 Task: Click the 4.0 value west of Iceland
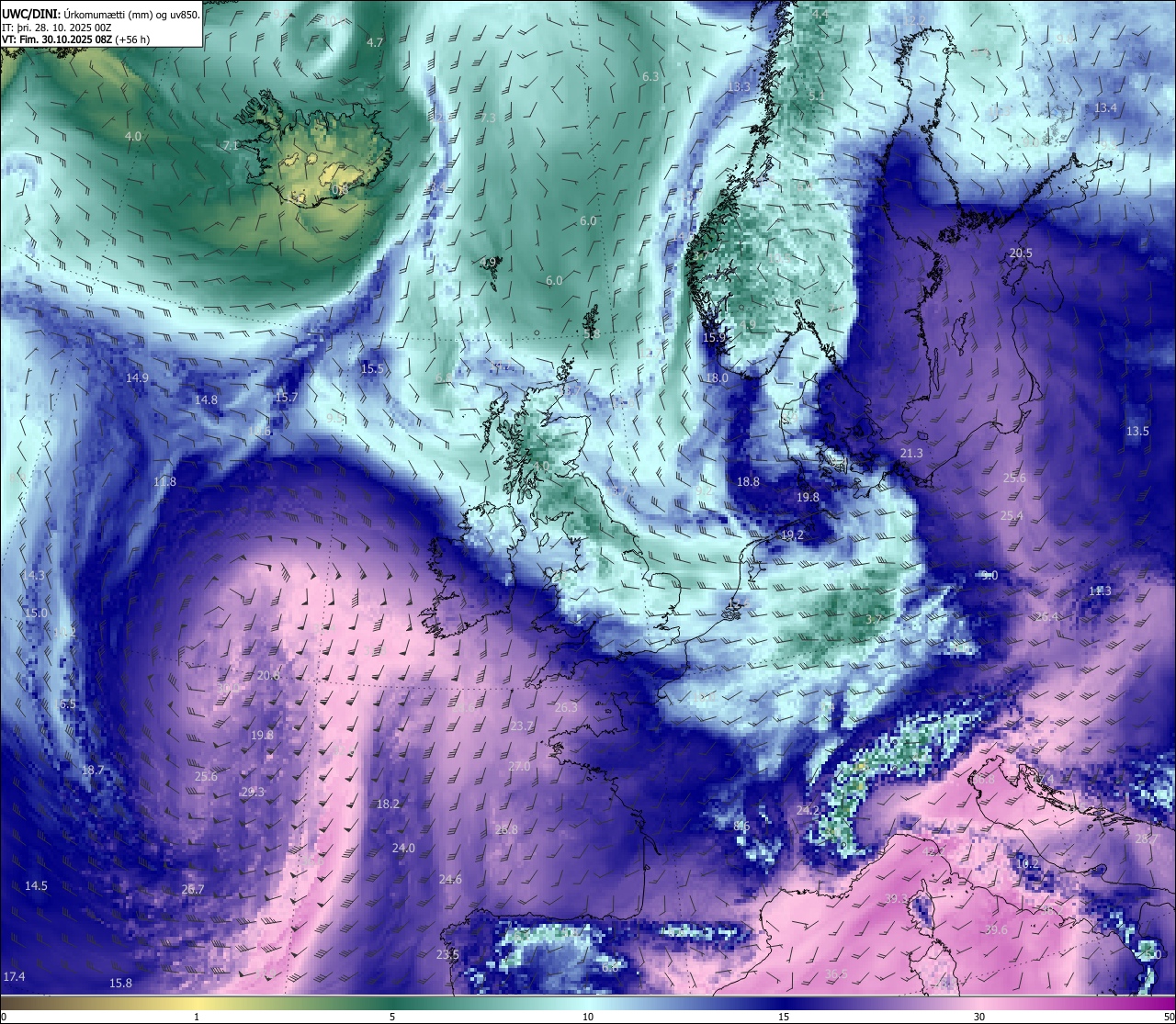133,137
